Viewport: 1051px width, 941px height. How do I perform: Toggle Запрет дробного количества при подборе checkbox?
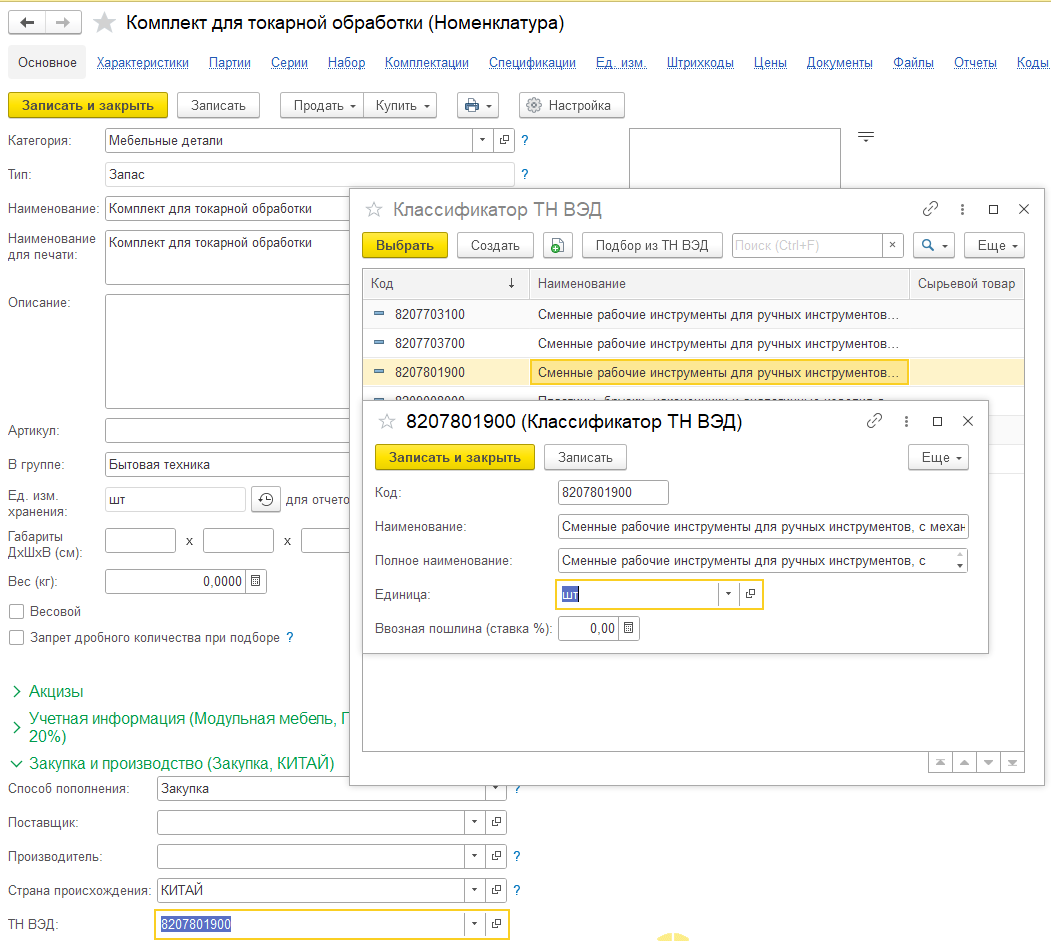(x=16, y=637)
